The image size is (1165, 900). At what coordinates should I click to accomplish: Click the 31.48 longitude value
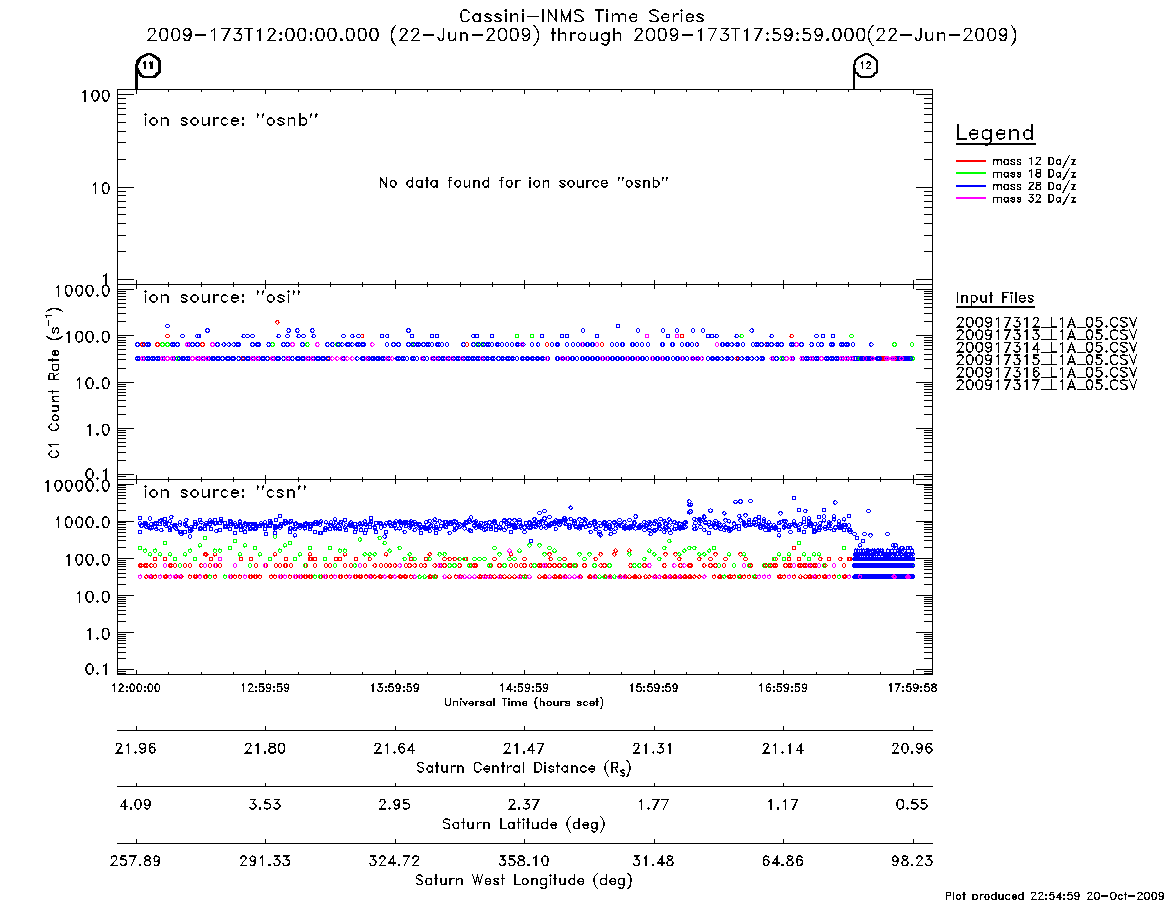pyautogui.click(x=653, y=861)
